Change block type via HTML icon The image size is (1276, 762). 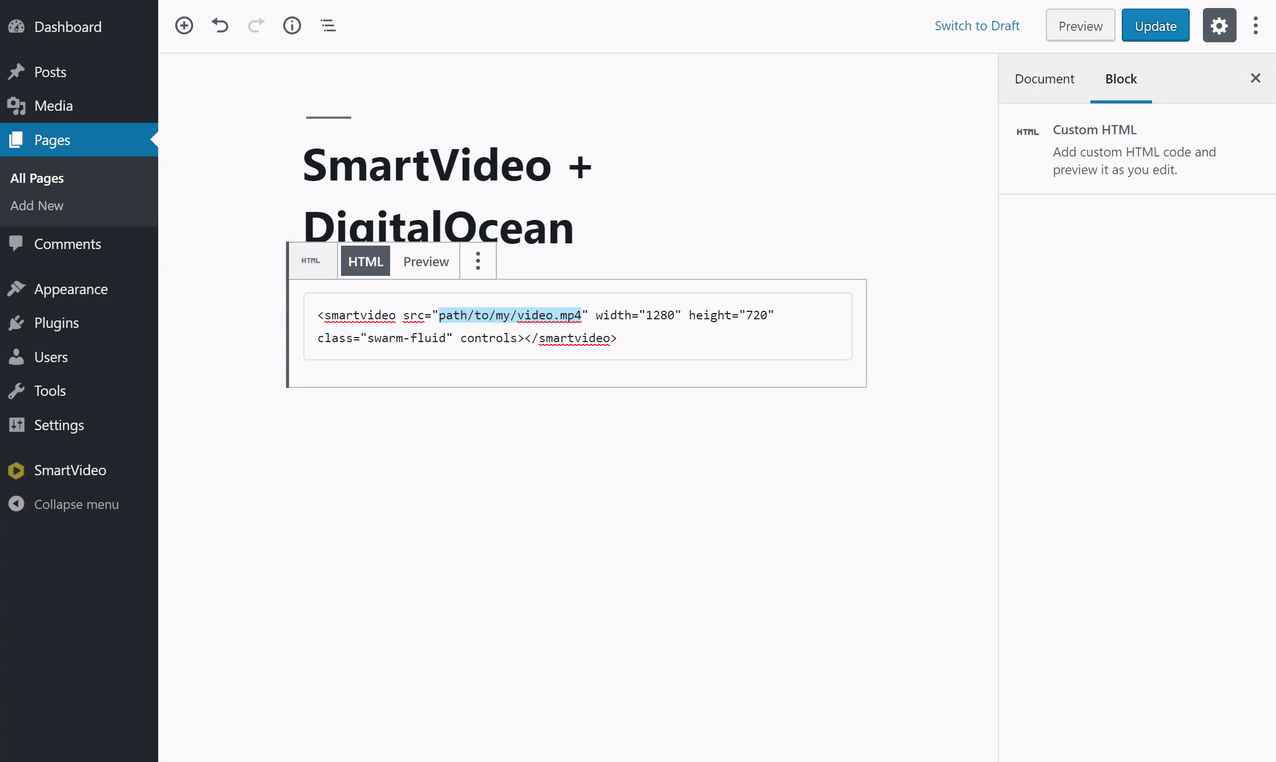pyautogui.click(x=311, y=261)
